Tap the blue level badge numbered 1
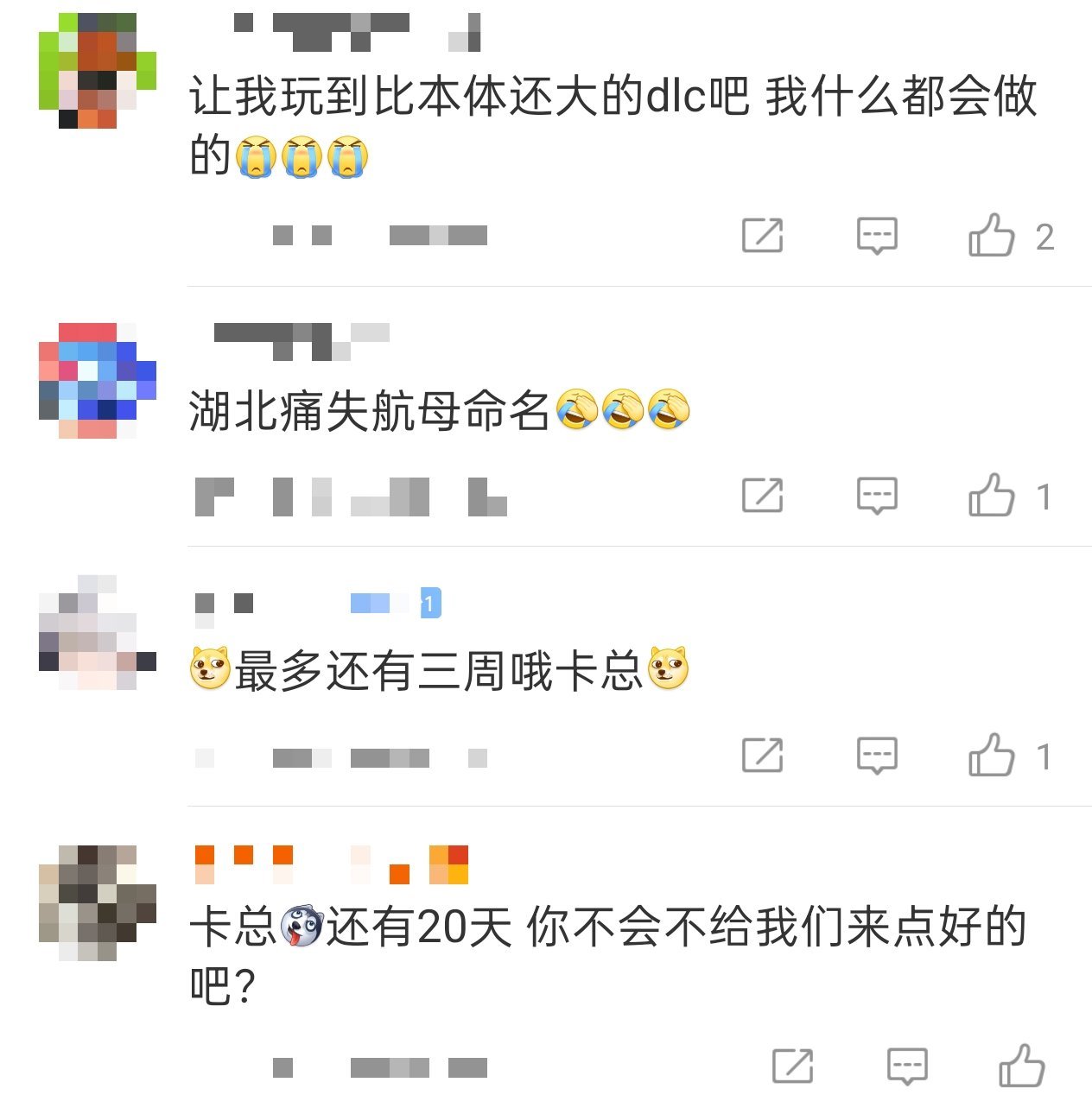 [x=430, y=603]
